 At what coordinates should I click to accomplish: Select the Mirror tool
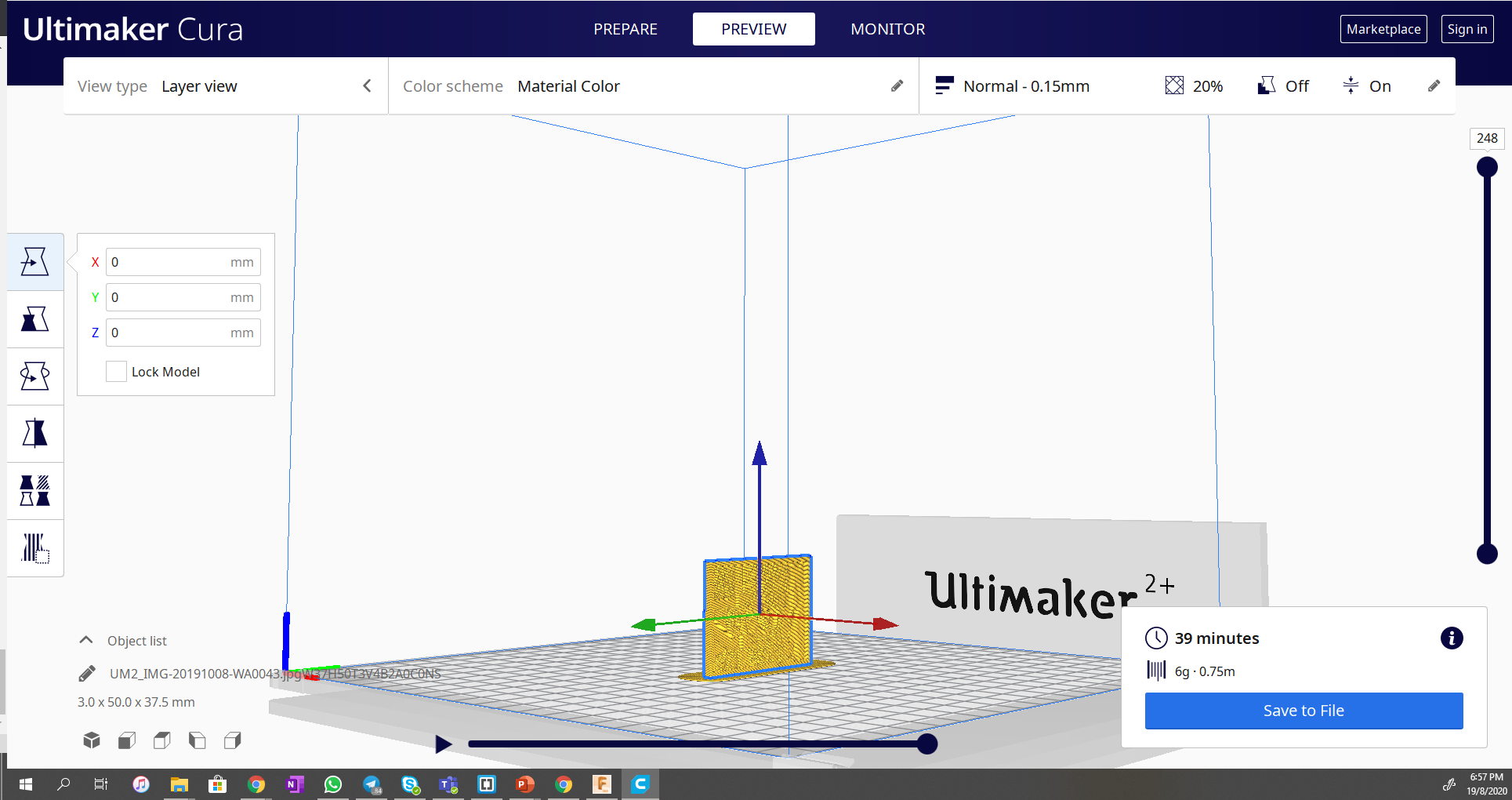(35, 434)
